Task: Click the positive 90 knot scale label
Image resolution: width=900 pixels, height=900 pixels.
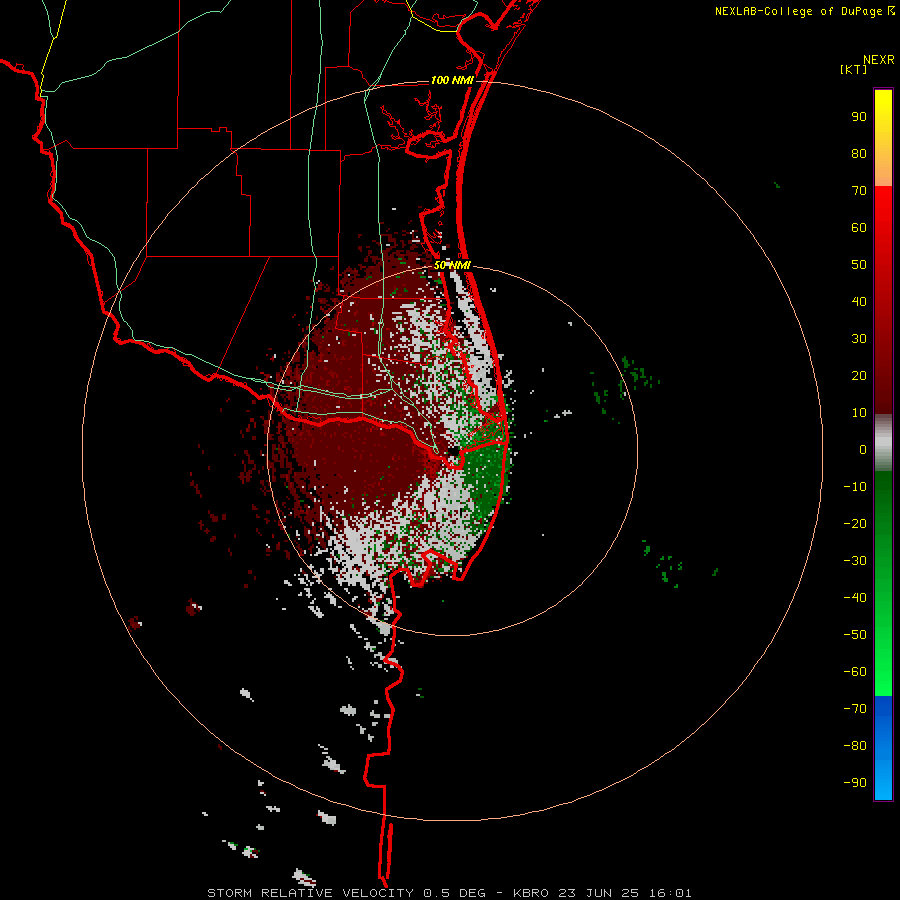Action: click(x=859, y=117)
